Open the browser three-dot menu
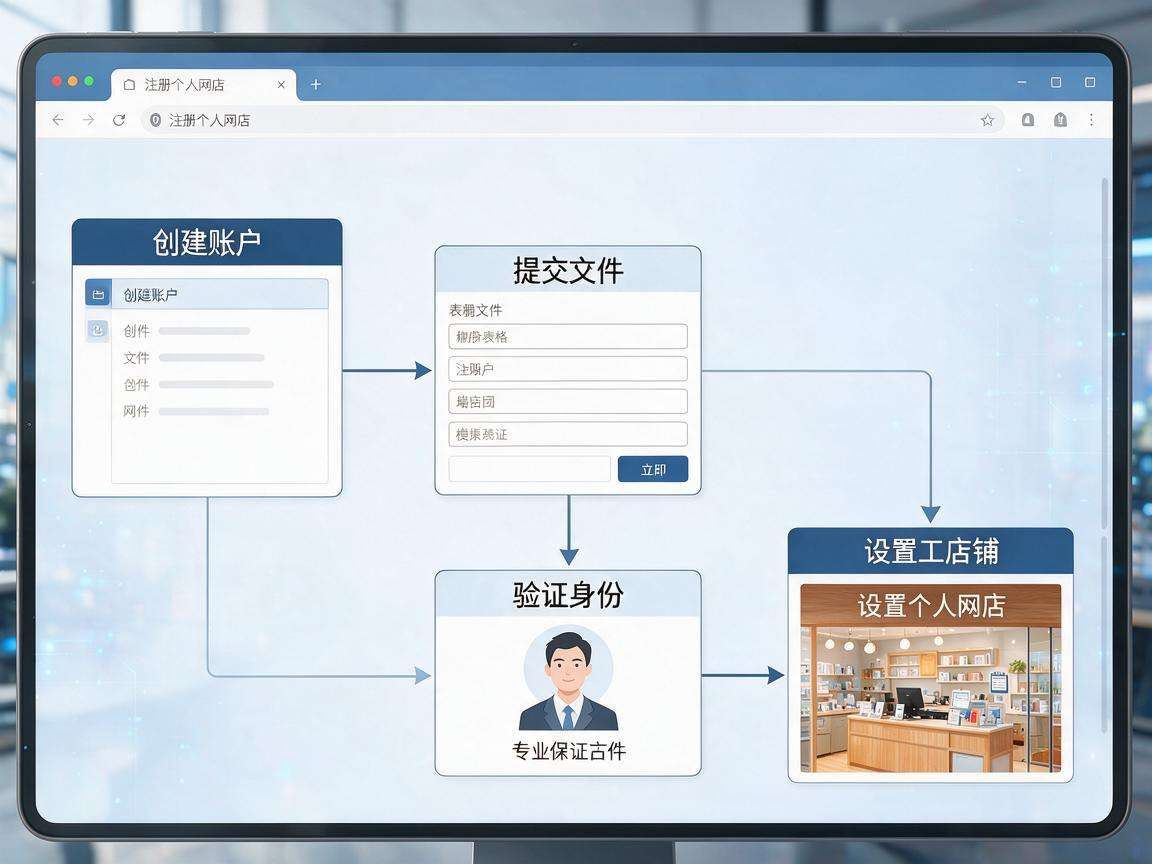The image size is (1152, 864). 1091,120
